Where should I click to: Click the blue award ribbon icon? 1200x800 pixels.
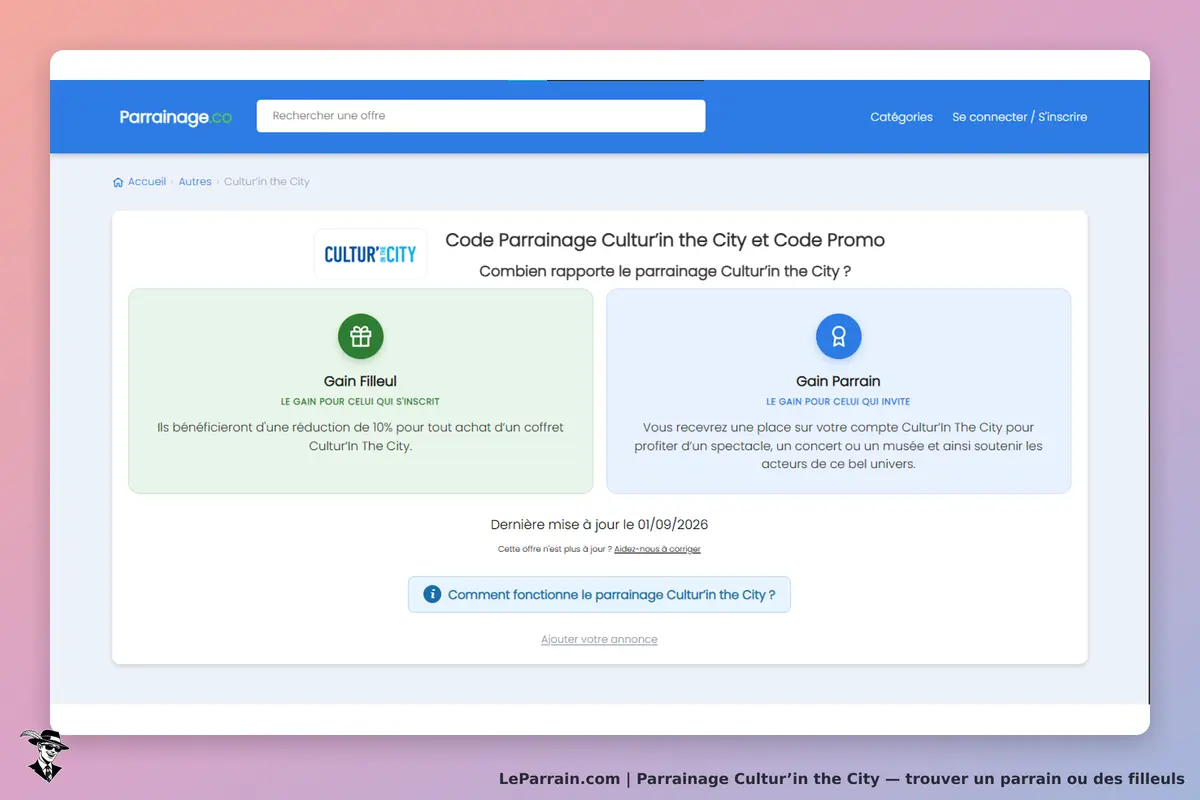838,336
